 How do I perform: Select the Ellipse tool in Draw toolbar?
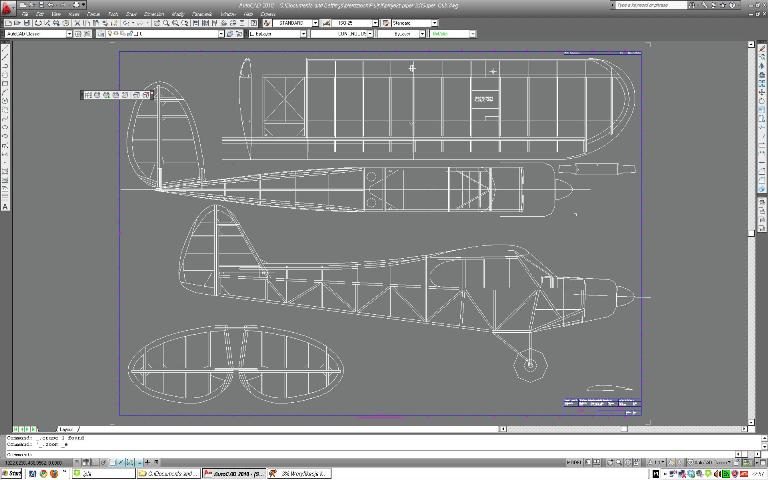pyautogui.click(x=5, y=128)
